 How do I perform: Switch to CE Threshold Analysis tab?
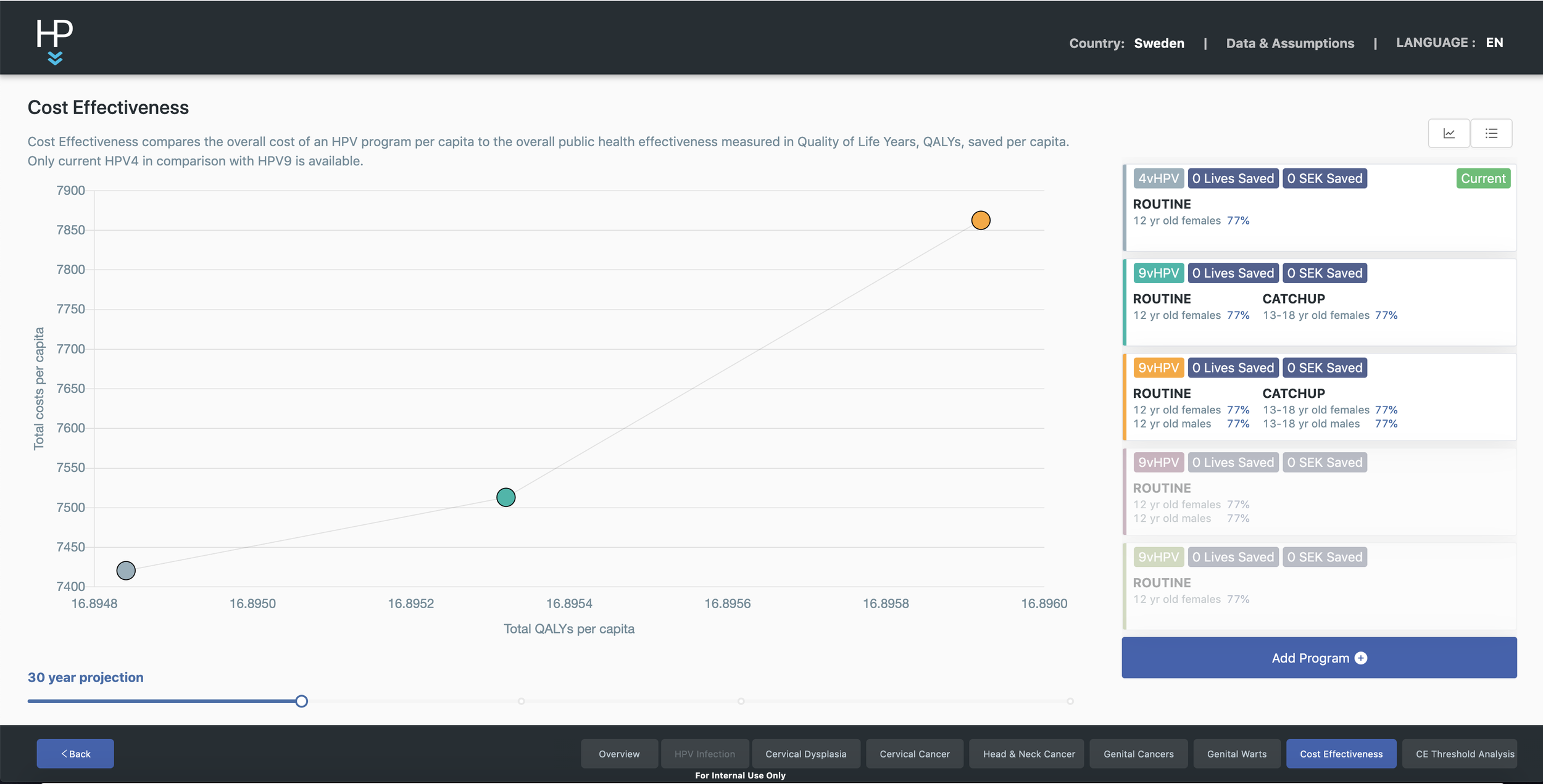point(1464,754)
